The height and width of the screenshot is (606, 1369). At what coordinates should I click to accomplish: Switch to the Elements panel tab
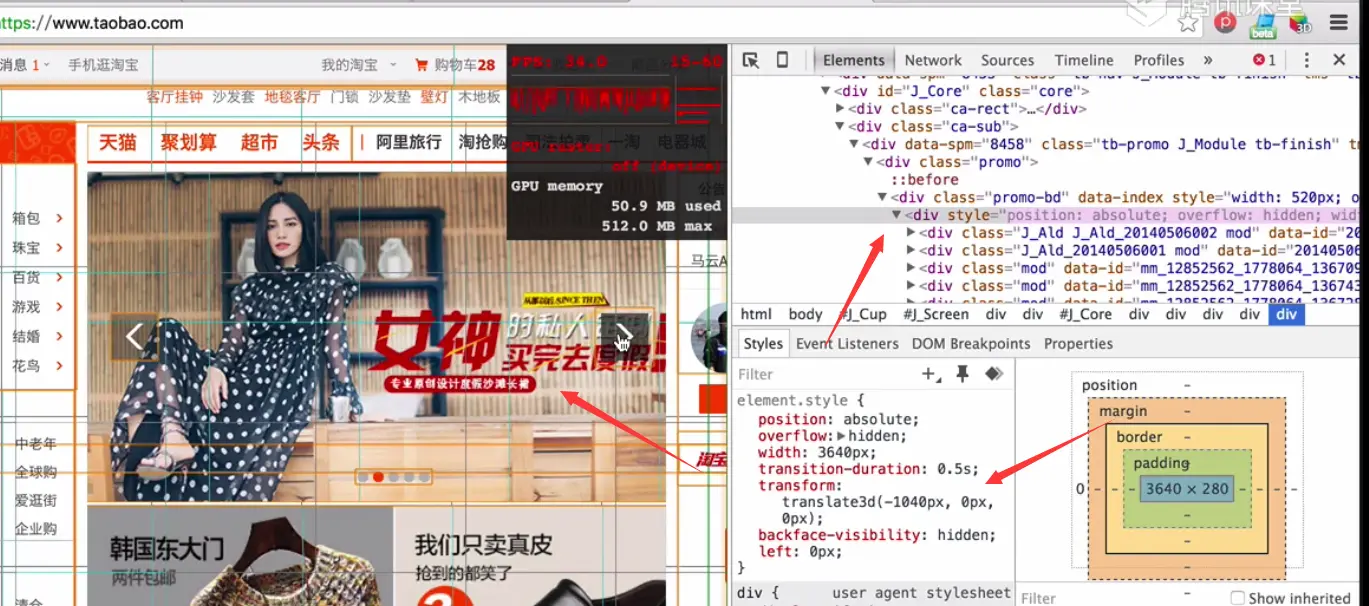click(853, 60)
